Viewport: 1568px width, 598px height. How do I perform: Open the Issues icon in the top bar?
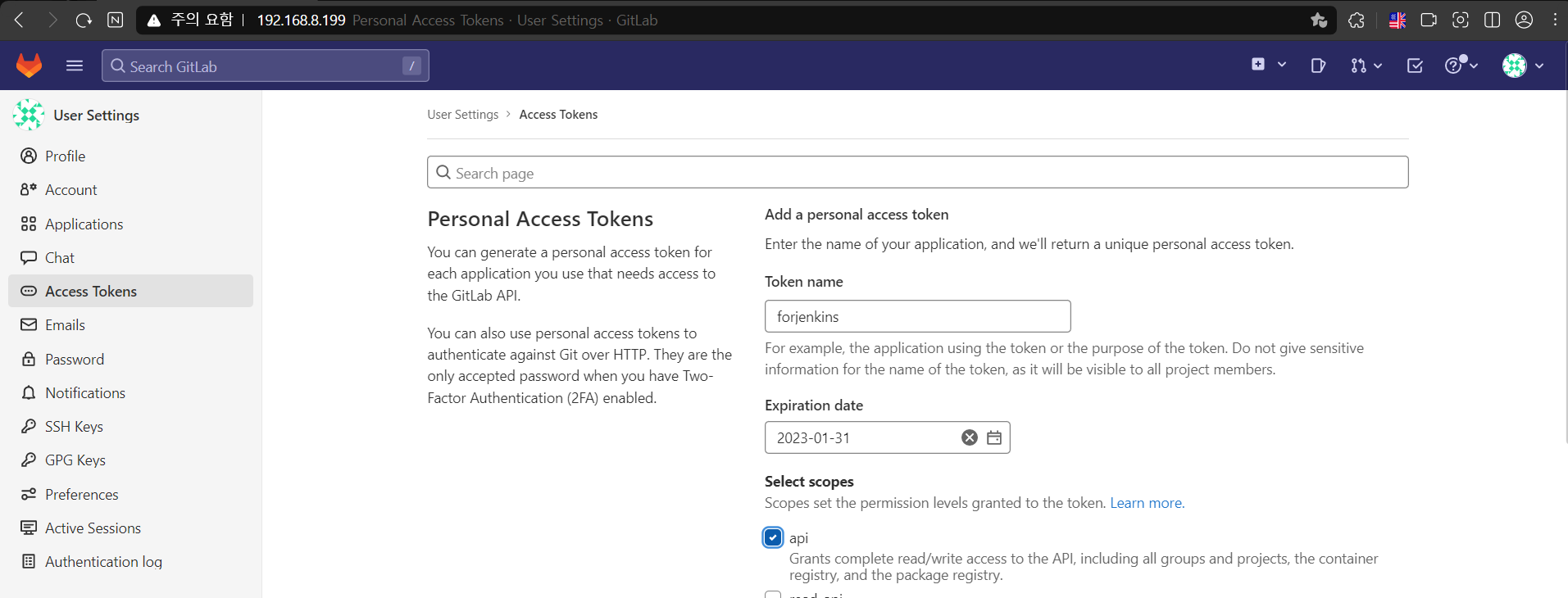pyautogui.click(x=1318, y=66)
